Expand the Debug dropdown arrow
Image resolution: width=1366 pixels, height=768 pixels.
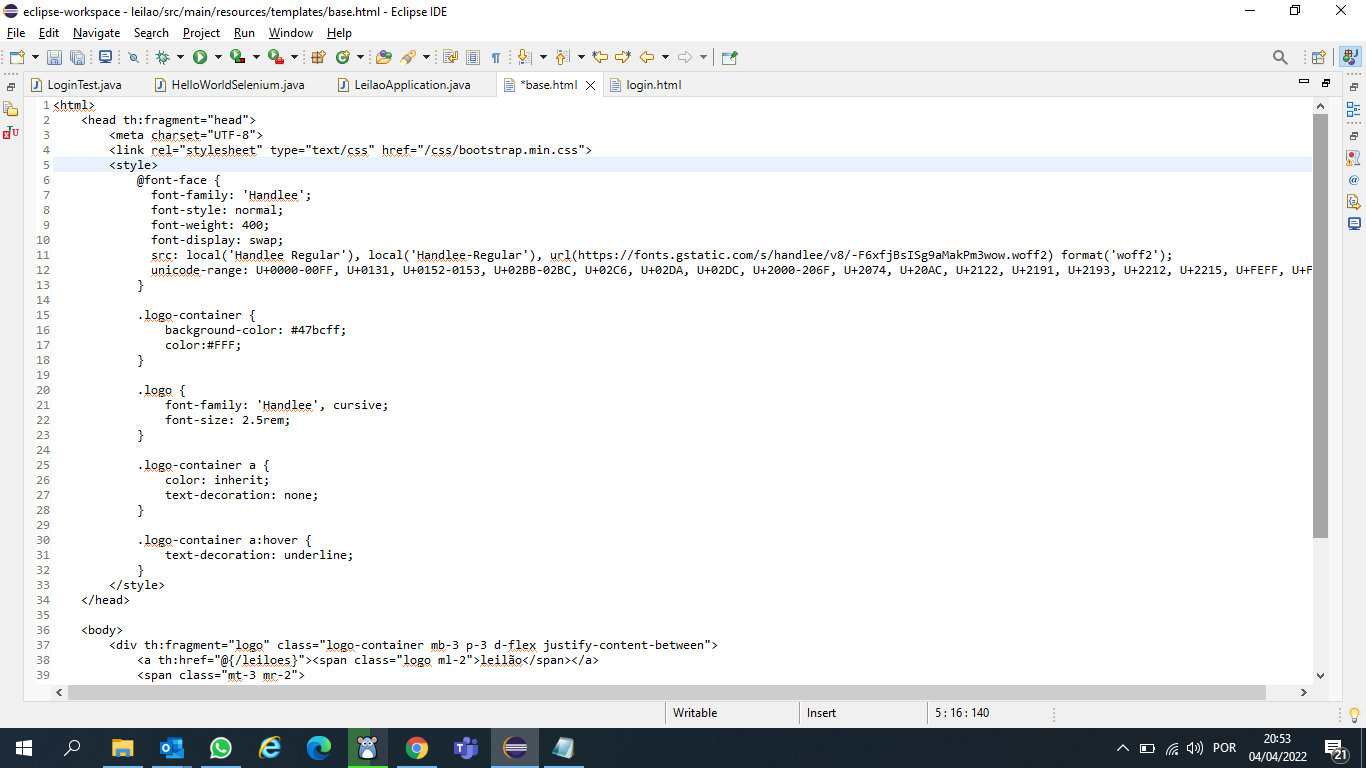click(x=180, y=57)
